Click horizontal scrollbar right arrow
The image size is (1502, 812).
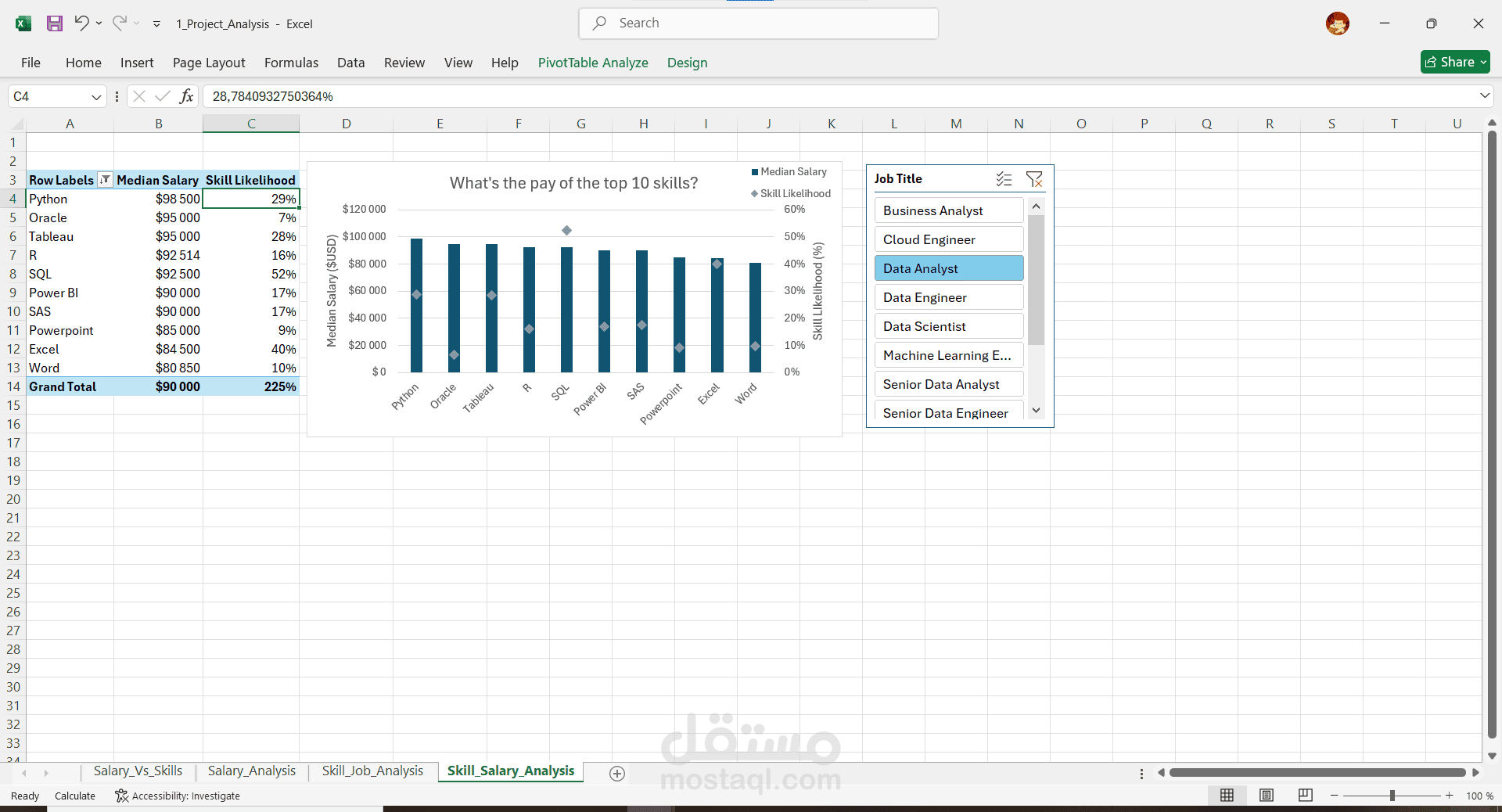pos(1475,773)
